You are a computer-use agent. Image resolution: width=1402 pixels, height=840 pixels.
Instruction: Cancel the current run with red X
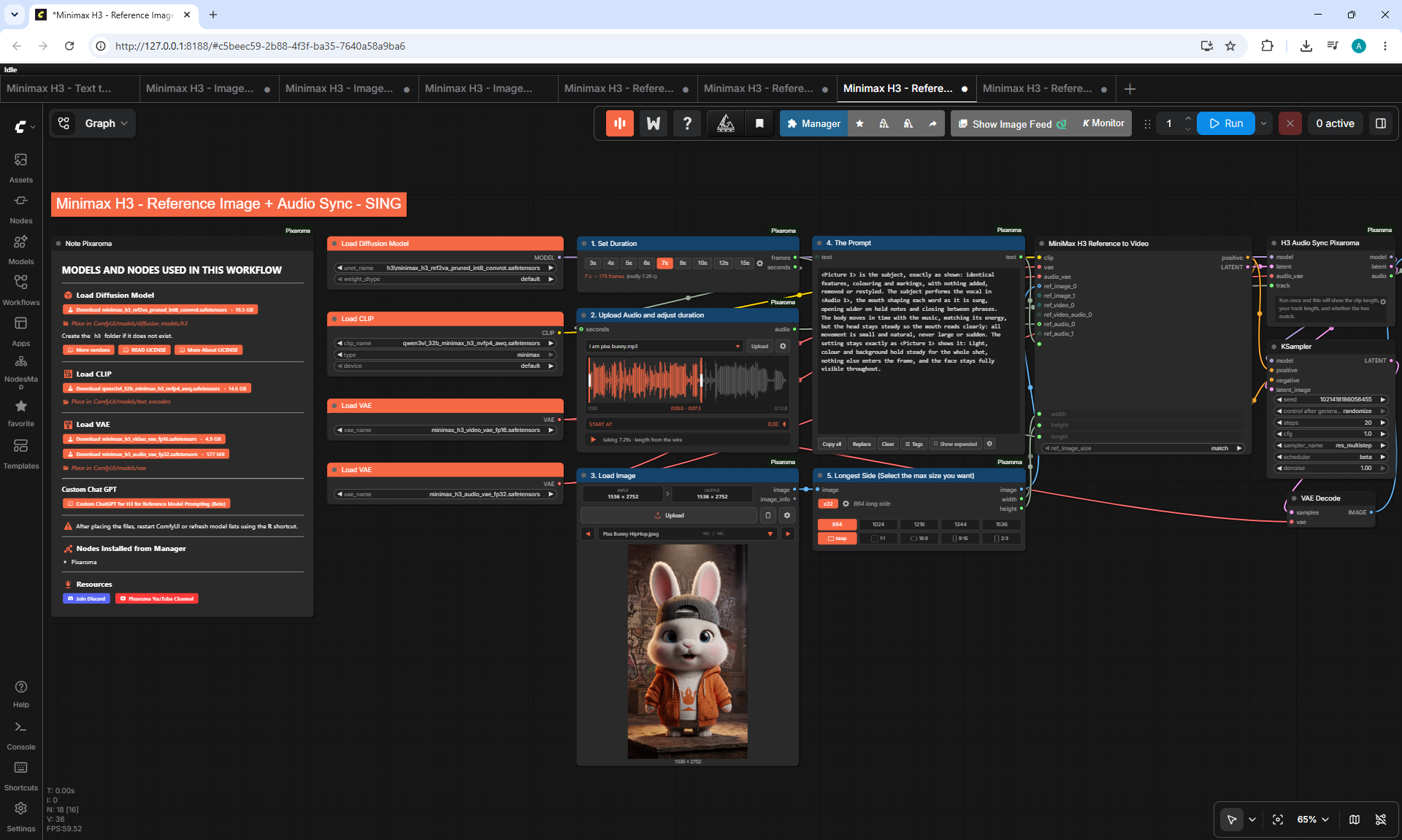1290,123
